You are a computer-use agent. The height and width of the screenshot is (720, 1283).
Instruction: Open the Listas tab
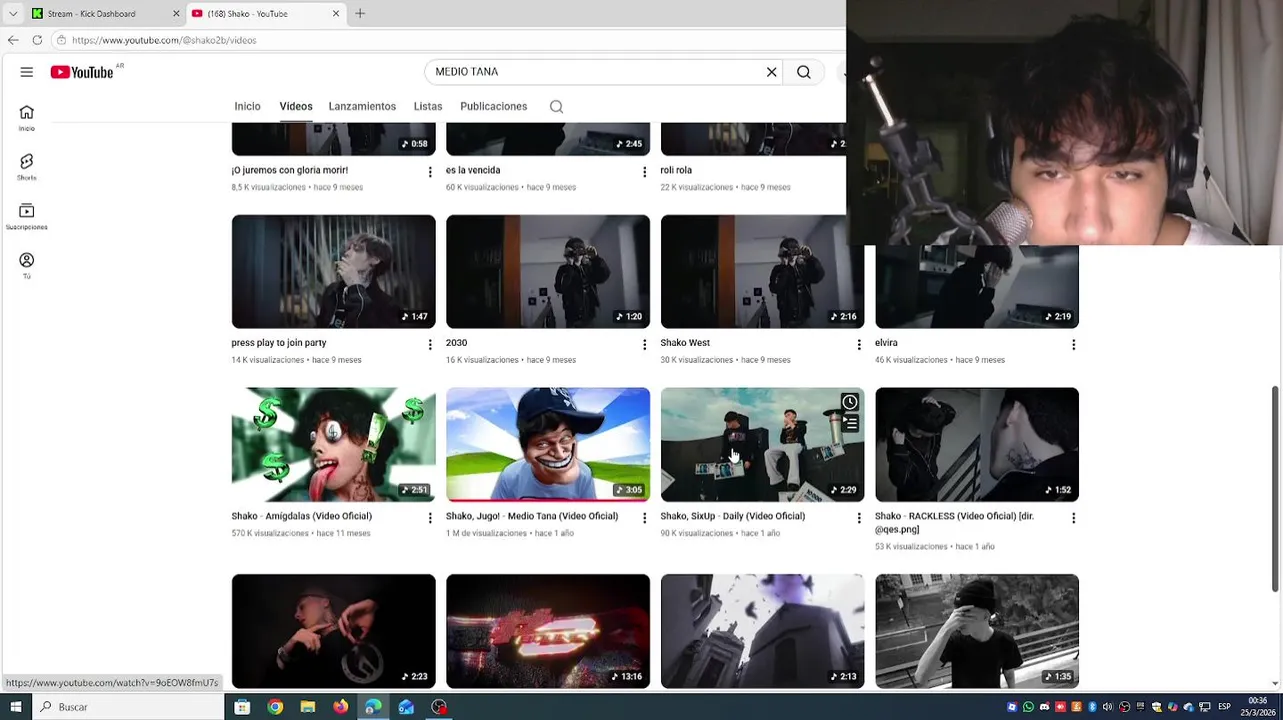point(428,106)
